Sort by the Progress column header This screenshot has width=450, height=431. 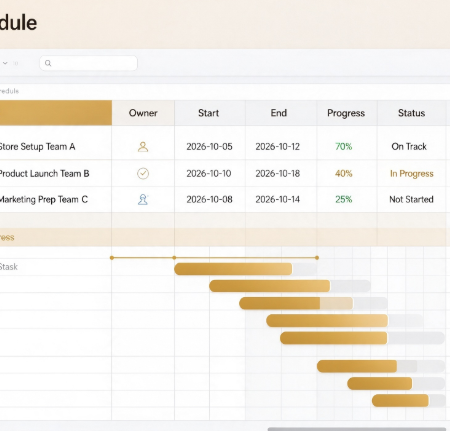pyautogui.click(x=346, y=113)
